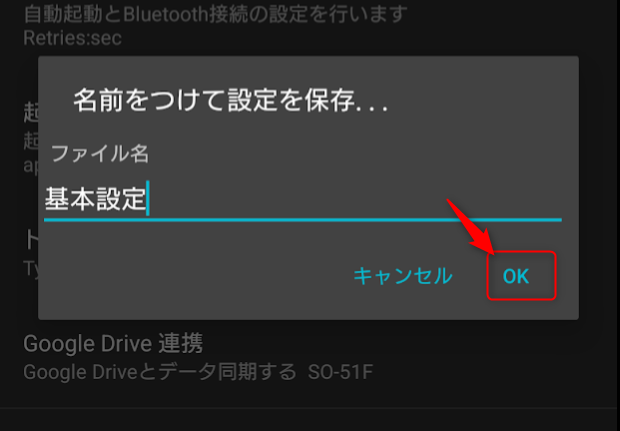Tap dark empty bar below Google Drive item
The width and height of the screenshot is (620, 431).
tap(310, 420)
